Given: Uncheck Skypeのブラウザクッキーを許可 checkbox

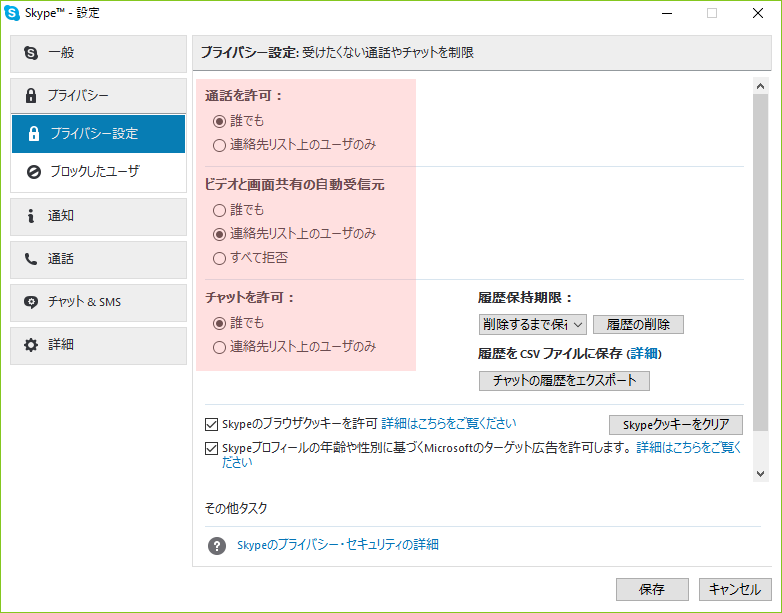Looking at the screenshot, I should coord(211,423).
